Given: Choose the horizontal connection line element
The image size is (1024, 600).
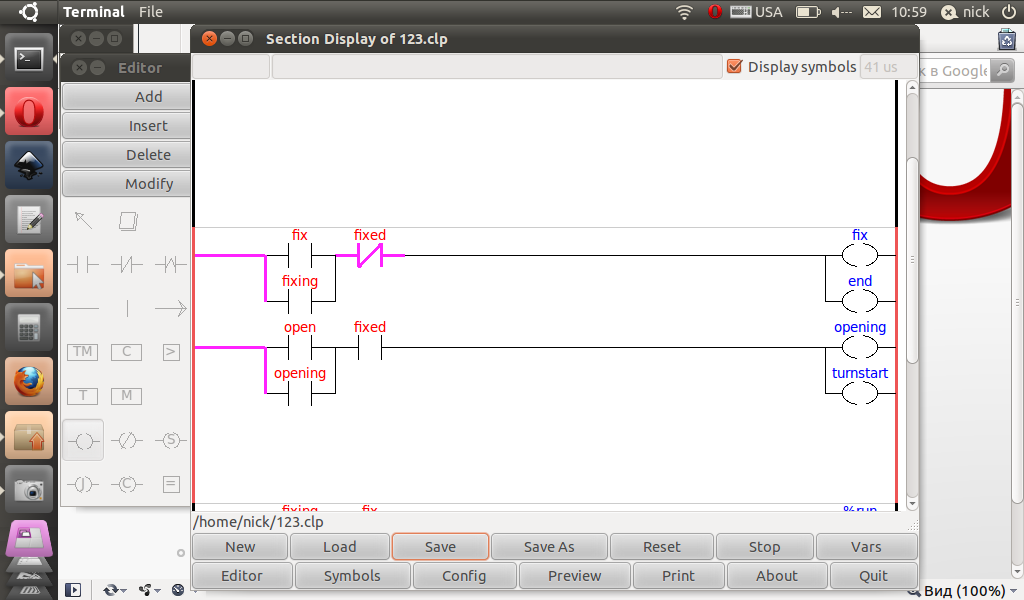Looking at the screenshot, I should pos(83,308).
